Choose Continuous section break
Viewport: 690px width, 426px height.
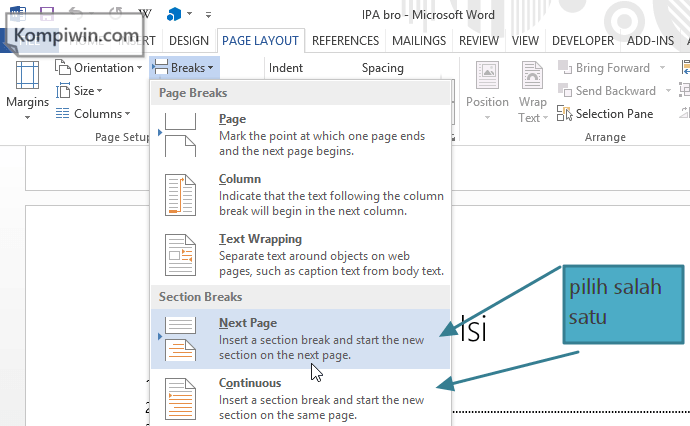click(x=301, y=399)
